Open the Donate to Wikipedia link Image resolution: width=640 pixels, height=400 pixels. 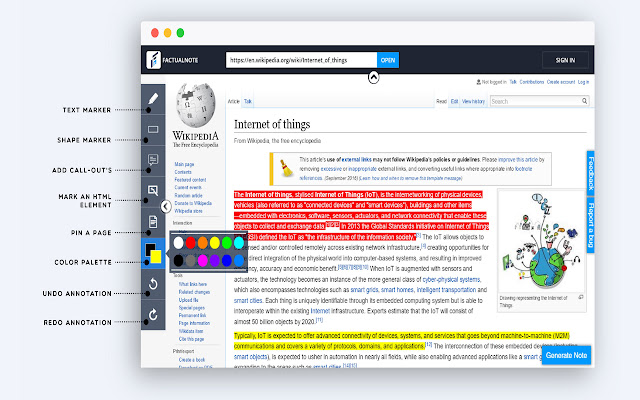193,203
